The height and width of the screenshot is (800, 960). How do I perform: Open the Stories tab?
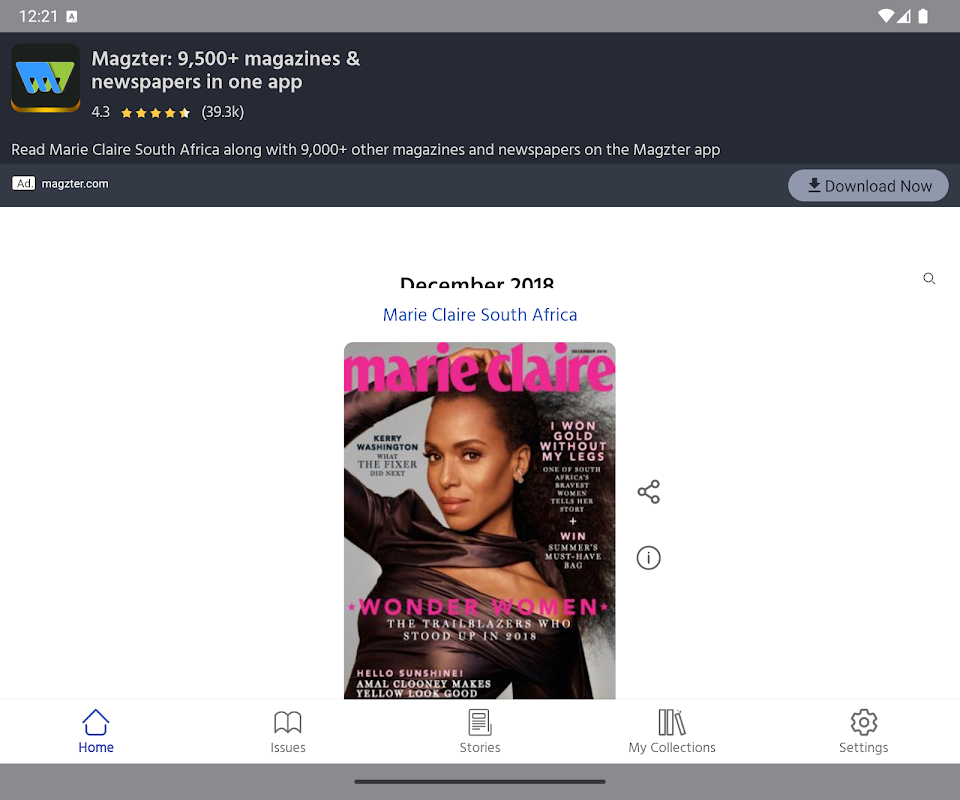click(480, 731)
